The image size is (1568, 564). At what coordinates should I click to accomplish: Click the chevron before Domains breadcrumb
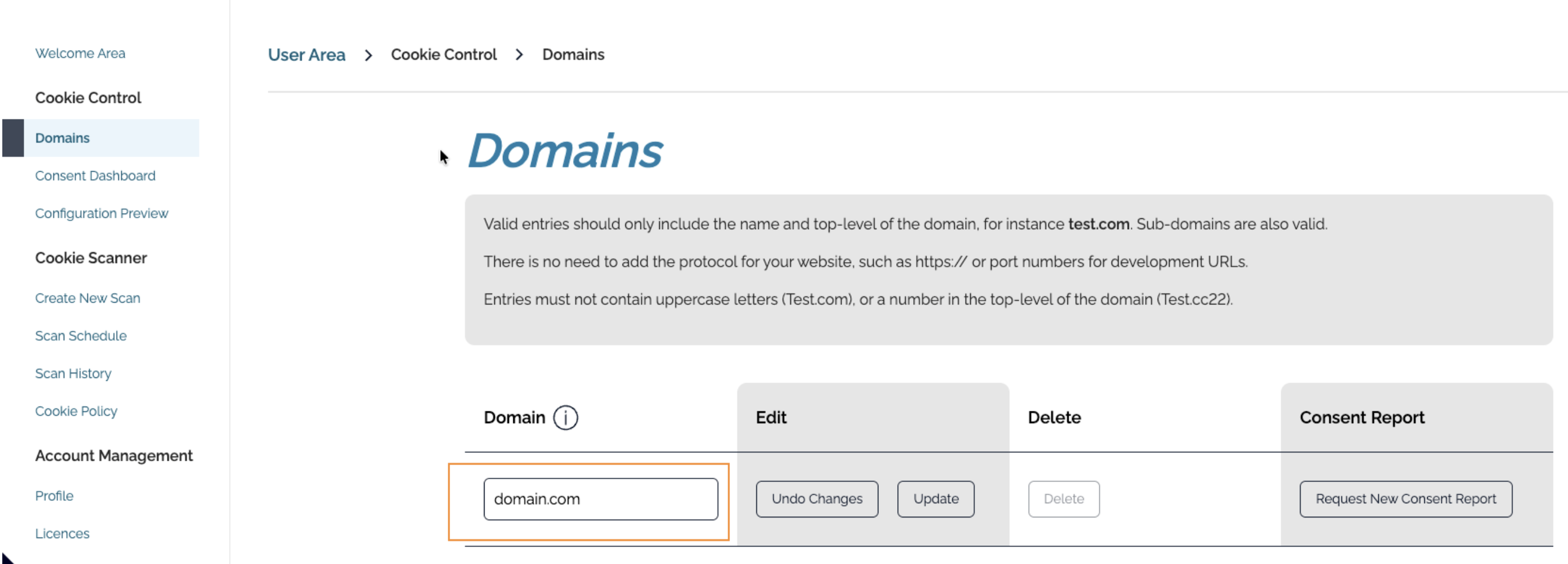coord(519,55)
